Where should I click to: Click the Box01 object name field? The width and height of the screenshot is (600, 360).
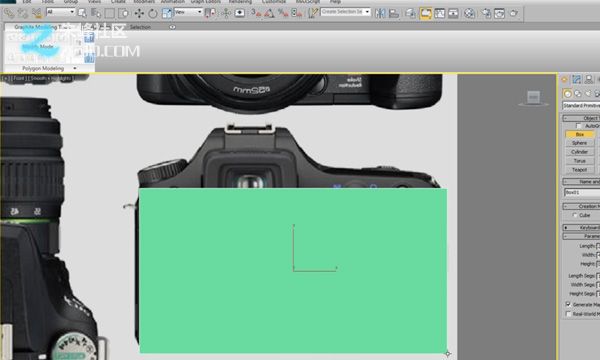click(582, 192)
